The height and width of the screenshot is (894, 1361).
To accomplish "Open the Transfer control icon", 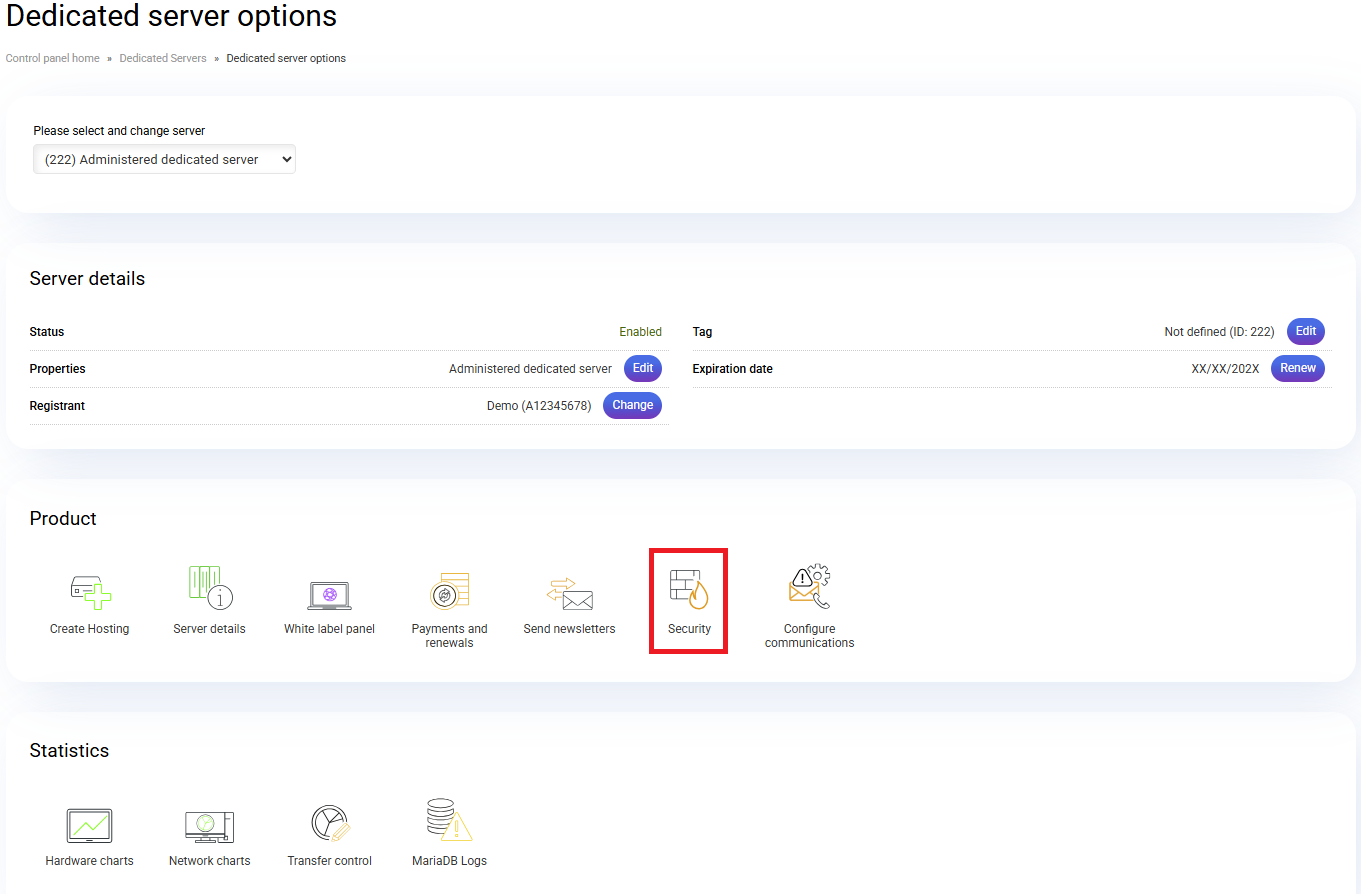I will pos(329,824).
